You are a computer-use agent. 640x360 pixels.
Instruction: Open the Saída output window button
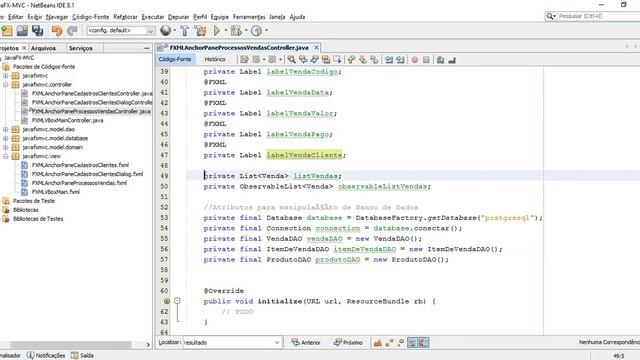(82, 356)
